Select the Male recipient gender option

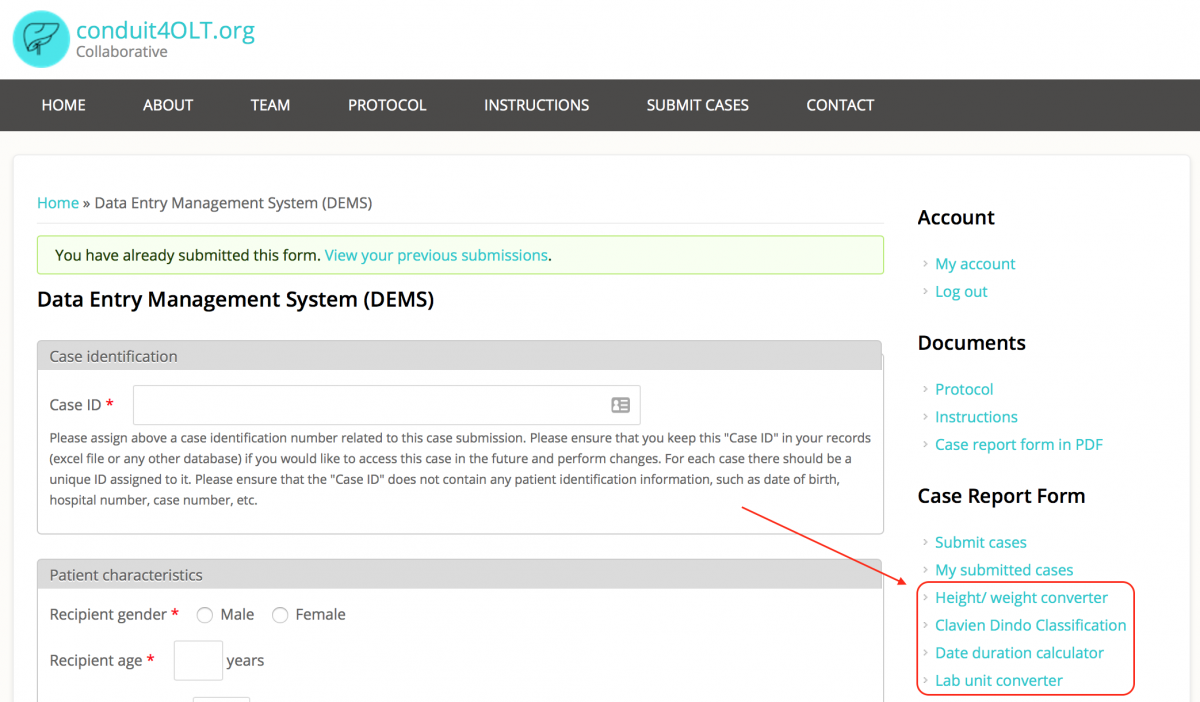(x=205, y=615)
